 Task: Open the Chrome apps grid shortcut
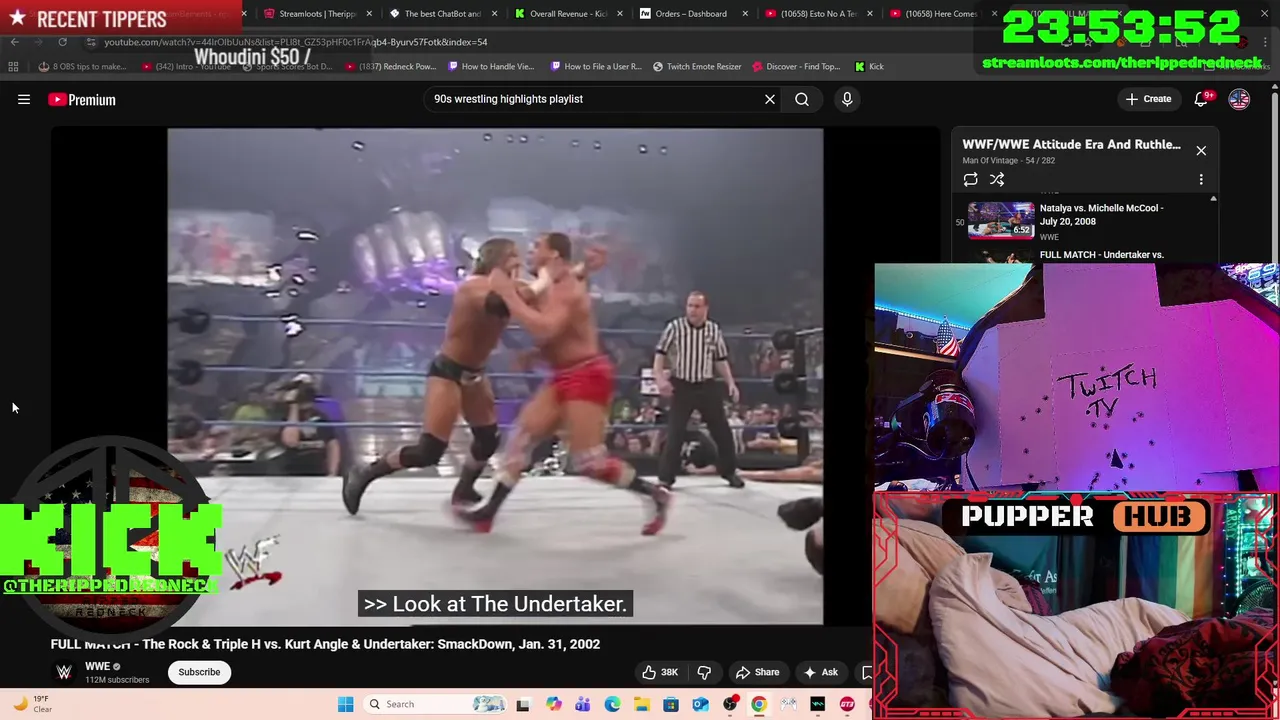point(13,66)
